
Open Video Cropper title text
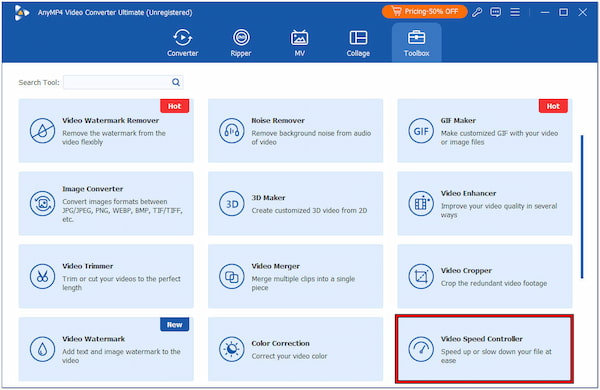click(466, 271)
